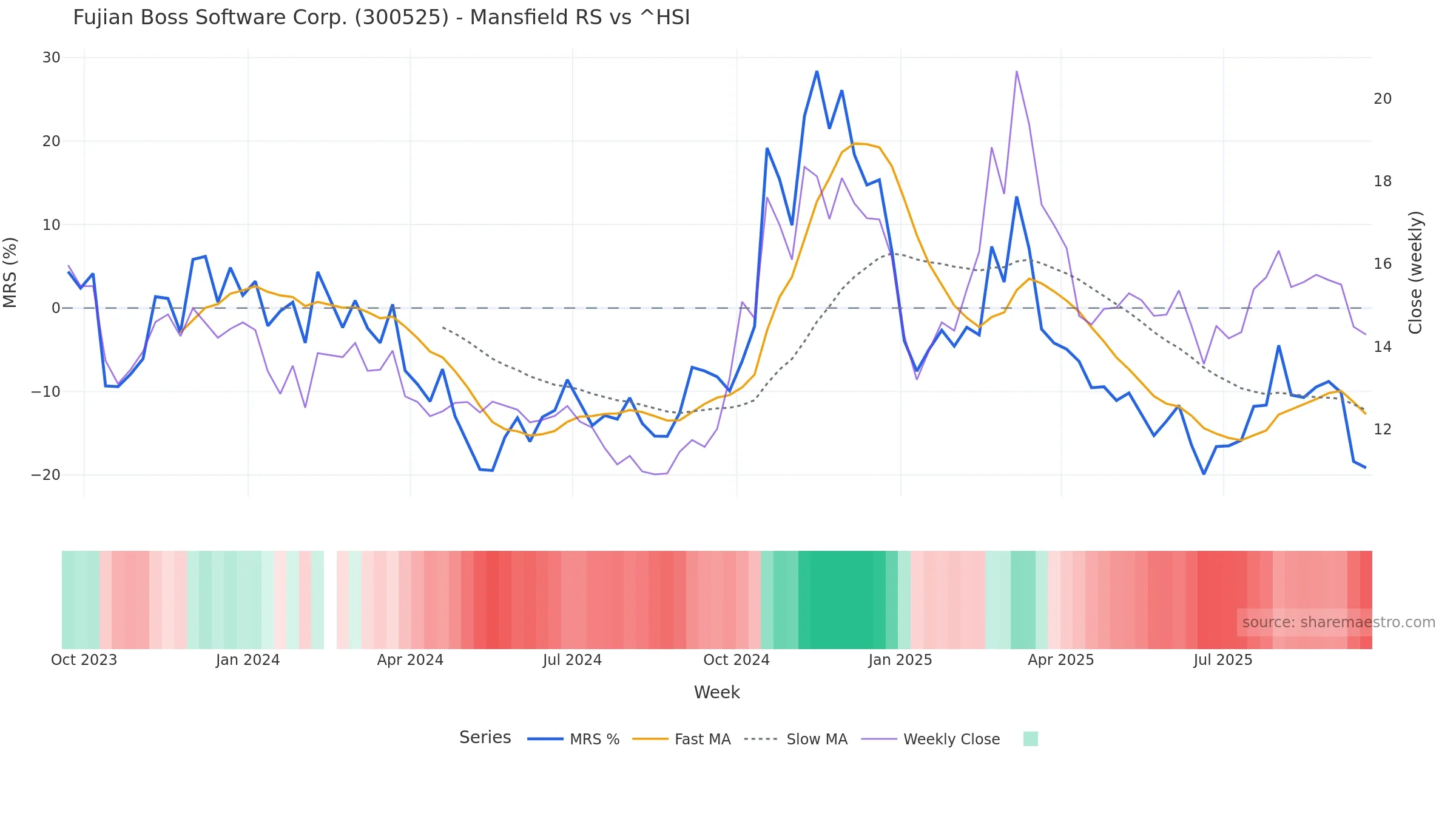1456x819 pixels.
Task: Toggle the Fast MA legend entry
Action: point(681,739)
